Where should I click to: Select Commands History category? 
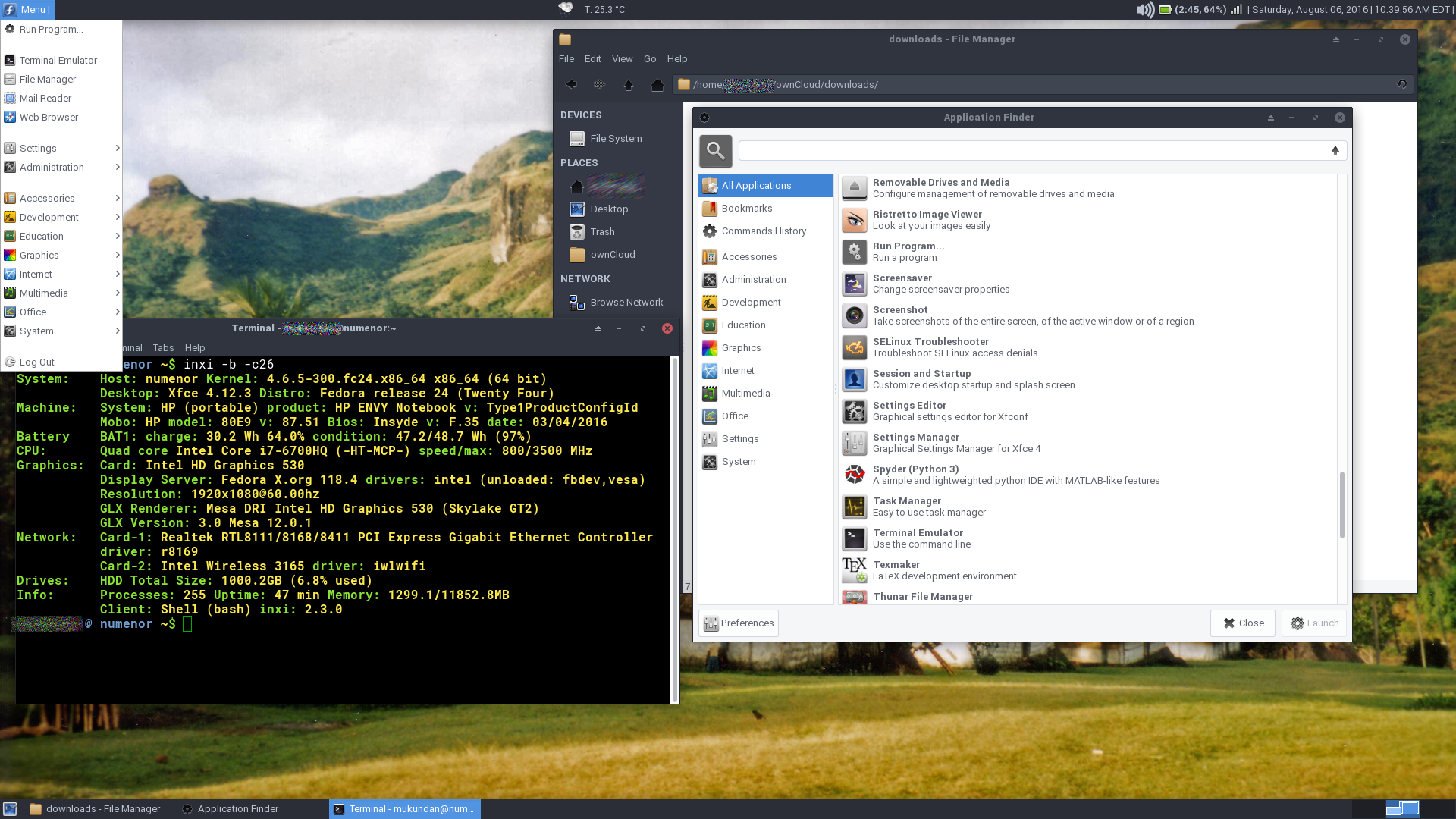[766, 231]
